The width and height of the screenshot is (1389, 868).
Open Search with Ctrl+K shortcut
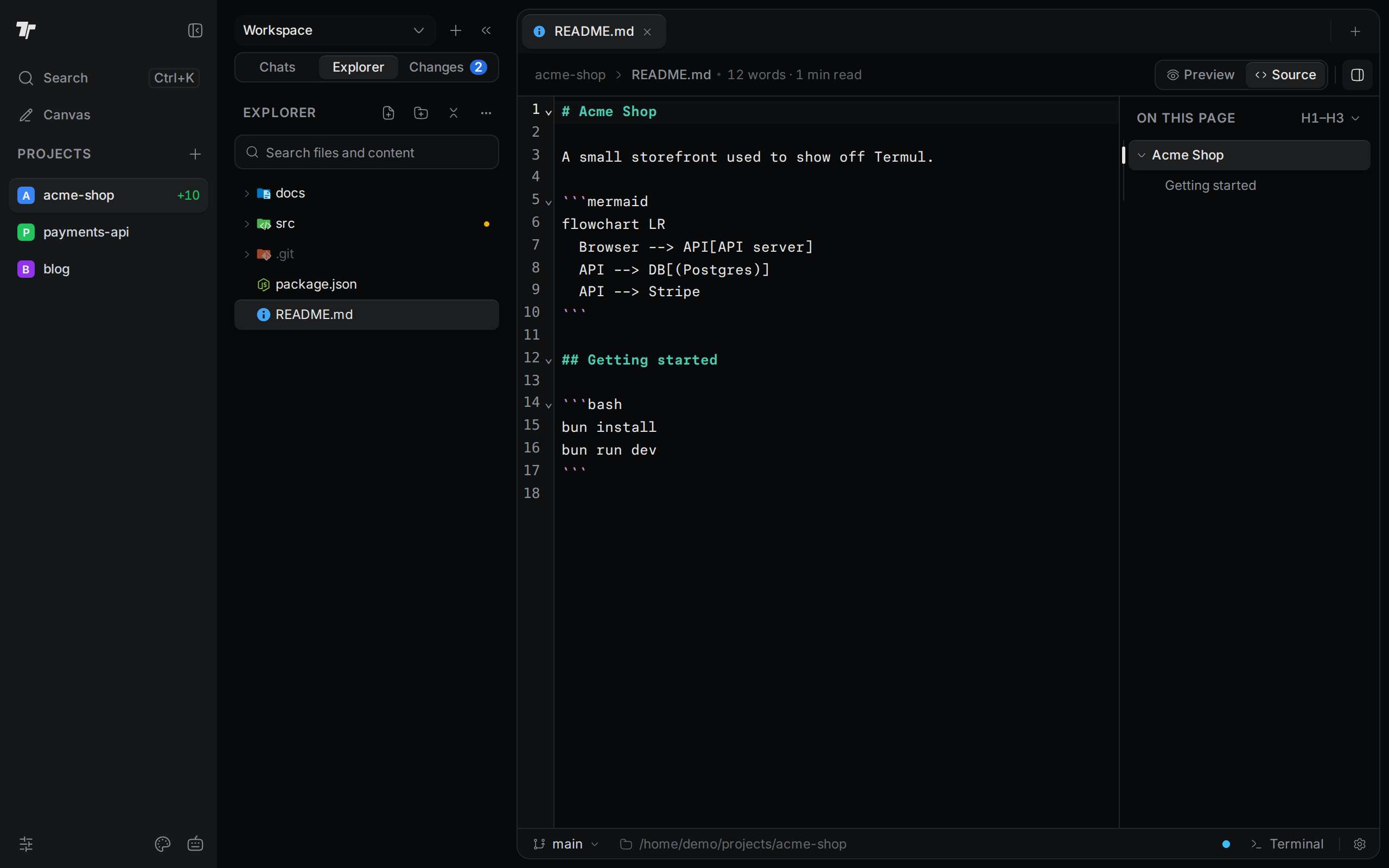coord(109,78)
